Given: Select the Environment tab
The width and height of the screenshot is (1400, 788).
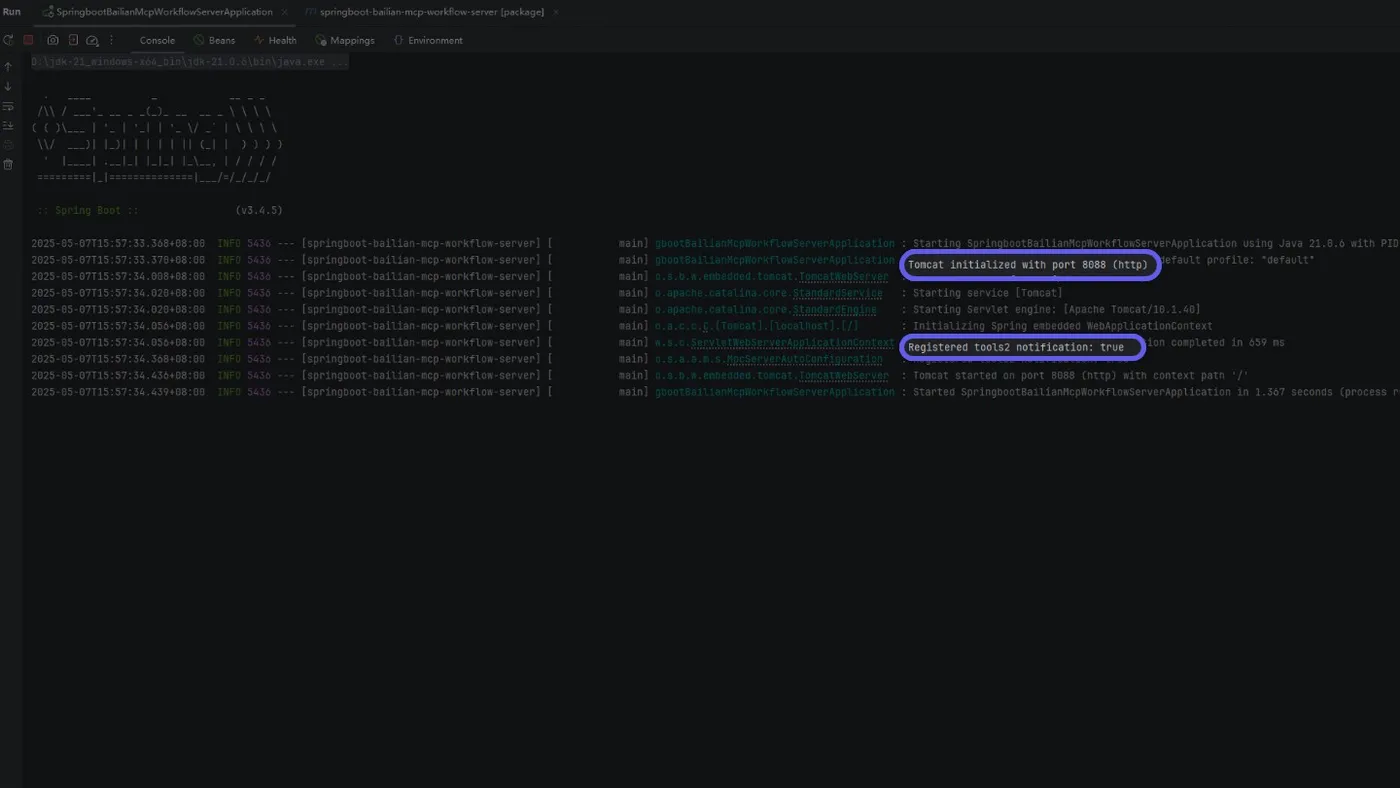Looking at the screenshot, I should pos(428,40).
